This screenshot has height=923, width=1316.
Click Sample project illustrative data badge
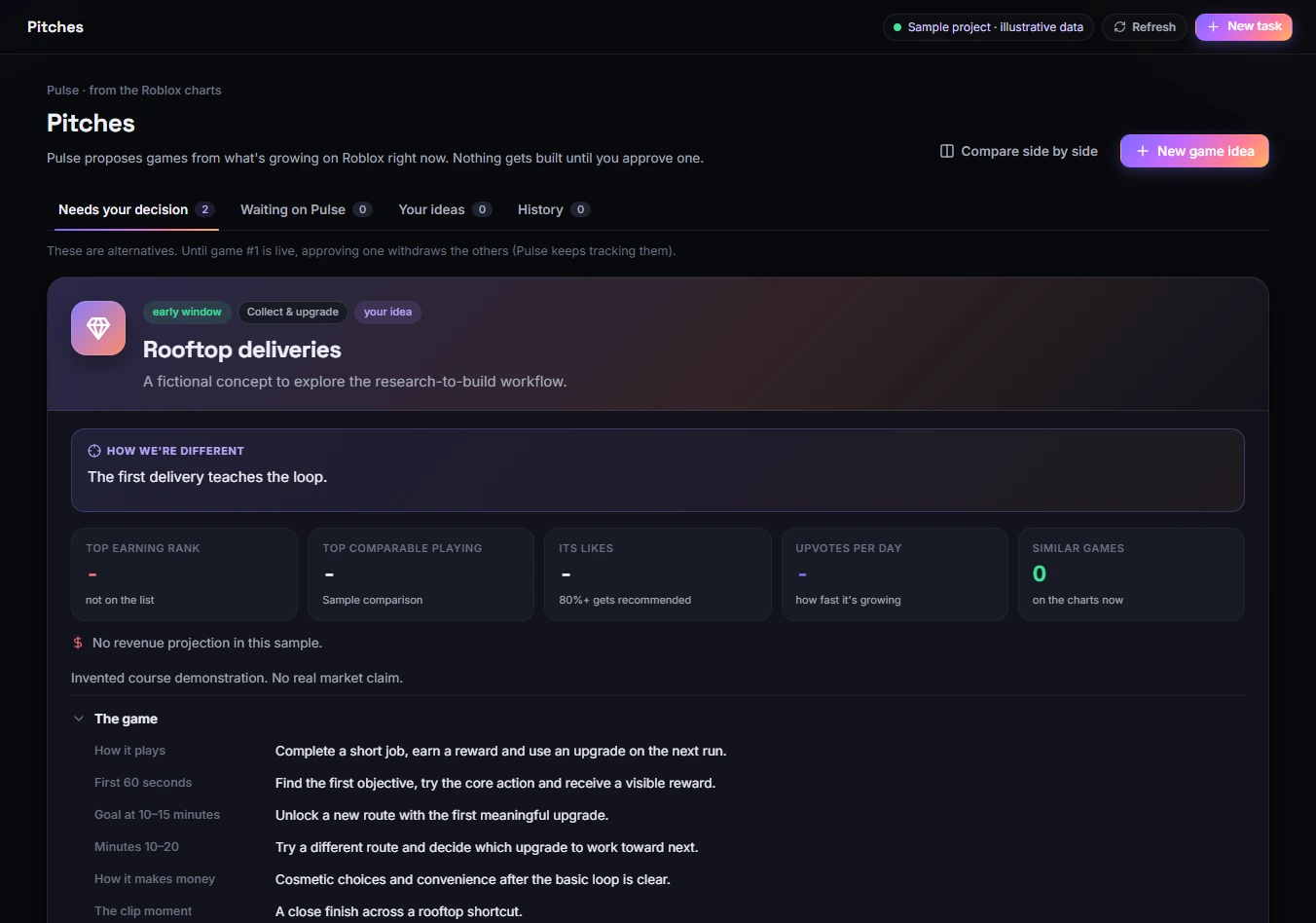[989, 27]
